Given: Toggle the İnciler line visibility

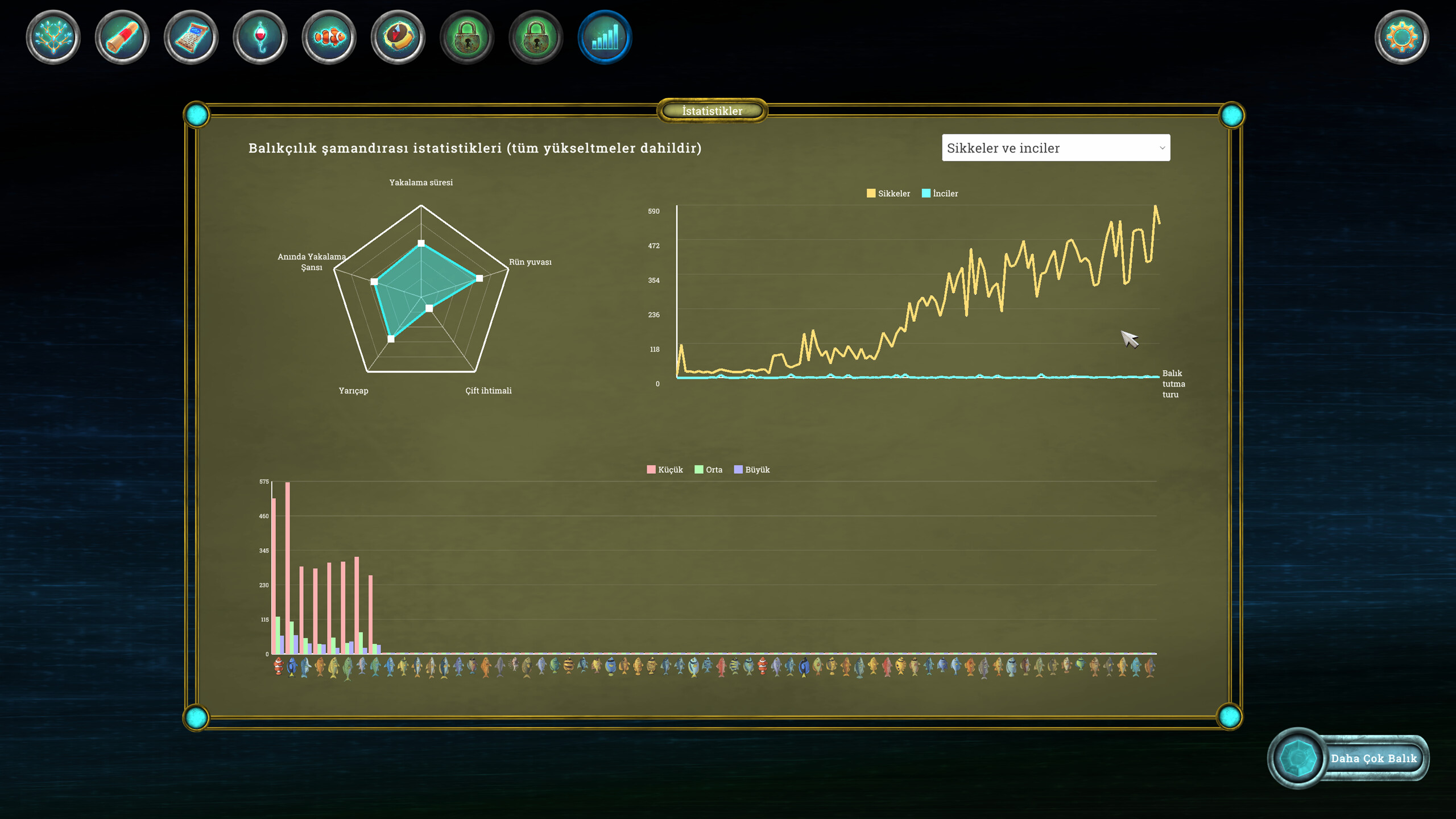Looking at the screenshot, I should pyautogui.click(x=940, y=193).
